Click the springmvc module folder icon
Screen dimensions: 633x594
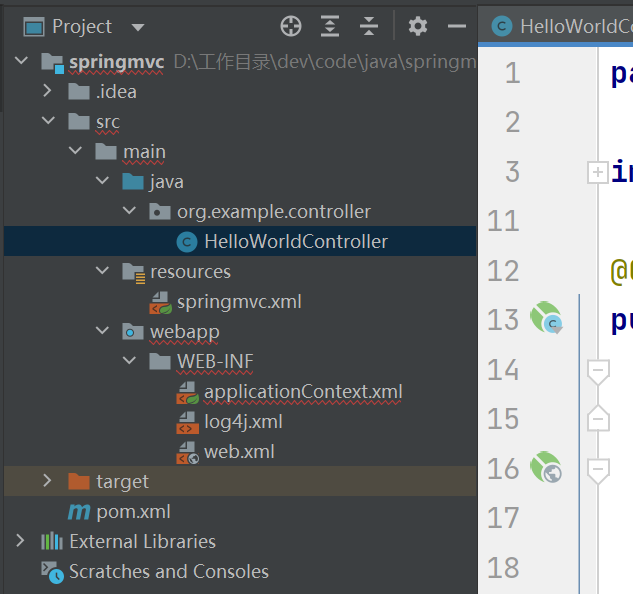point(52,63)
